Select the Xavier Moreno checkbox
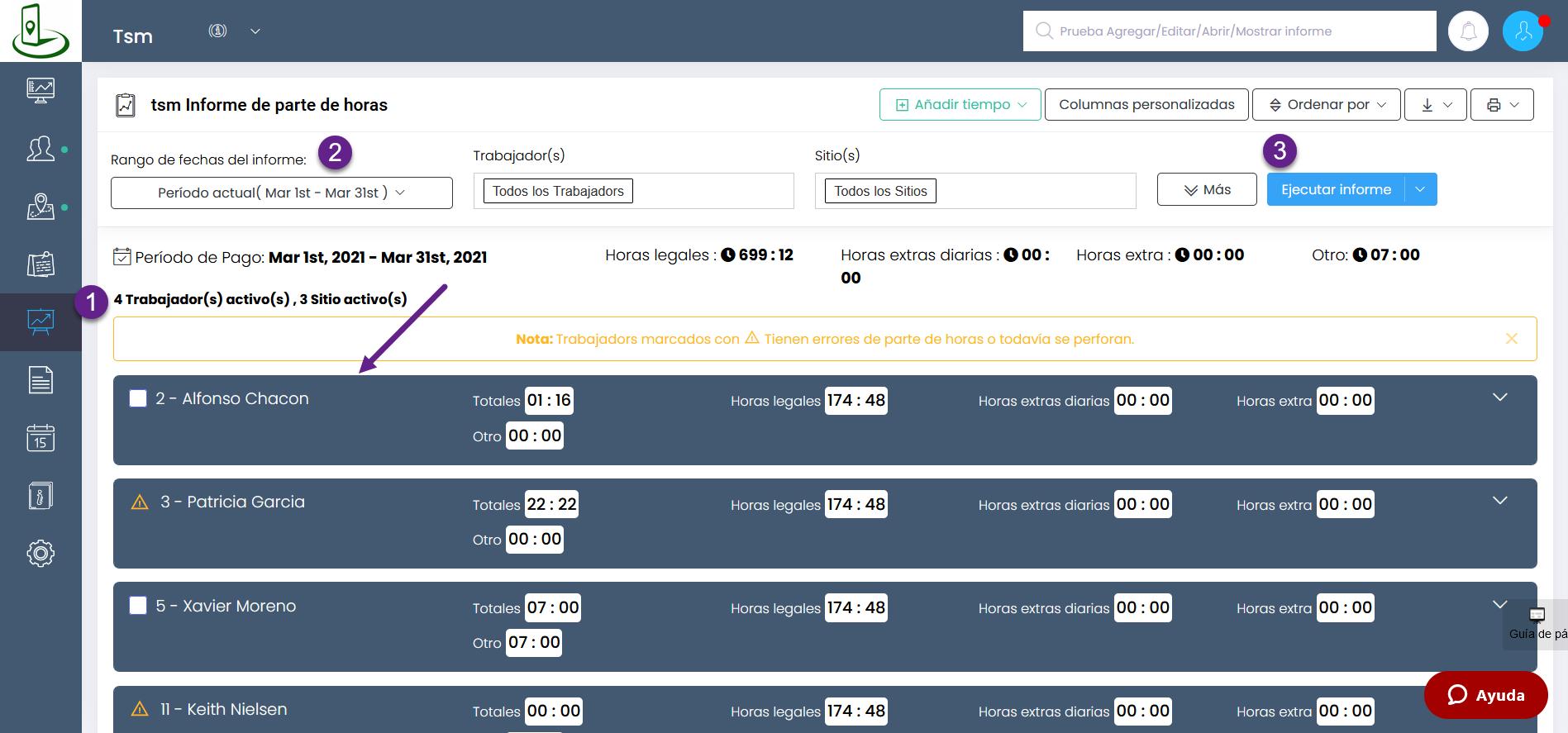The image size is (1568, 733). point(138,606)
